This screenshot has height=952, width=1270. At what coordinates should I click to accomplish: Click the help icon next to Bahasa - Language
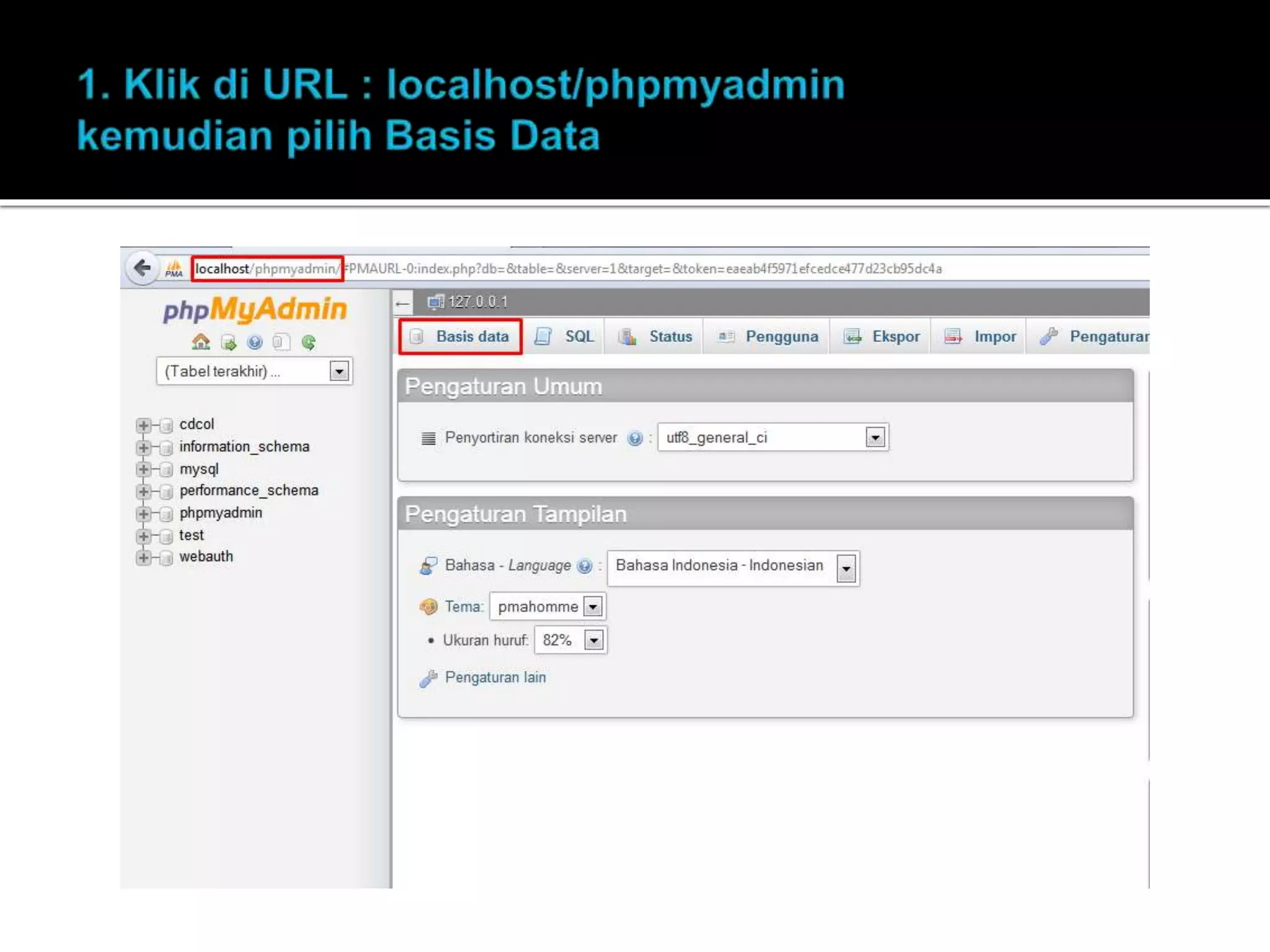pos(584,566)
